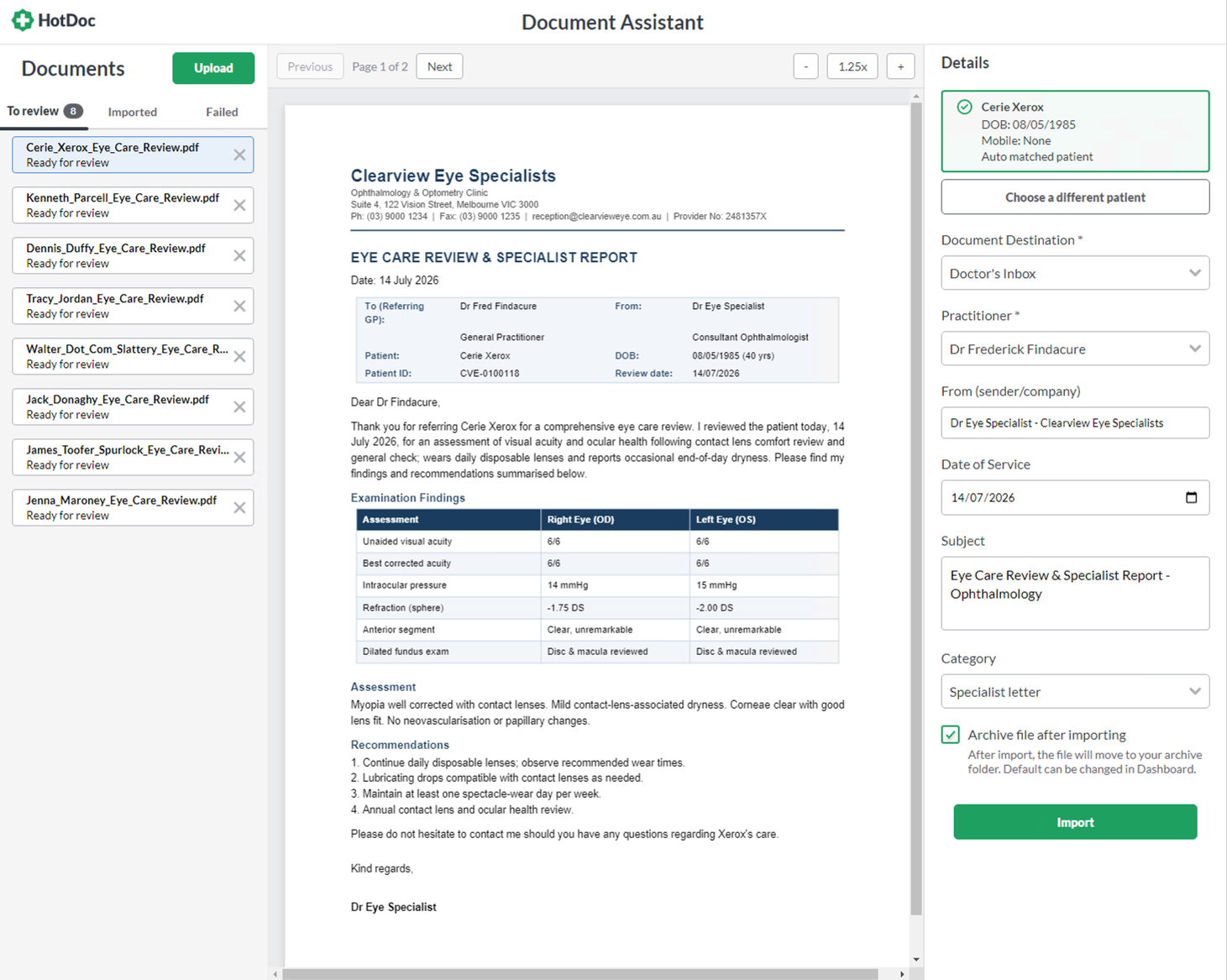Click the Date of Service field
The image size is (1227, 980).
(1075, 497)
